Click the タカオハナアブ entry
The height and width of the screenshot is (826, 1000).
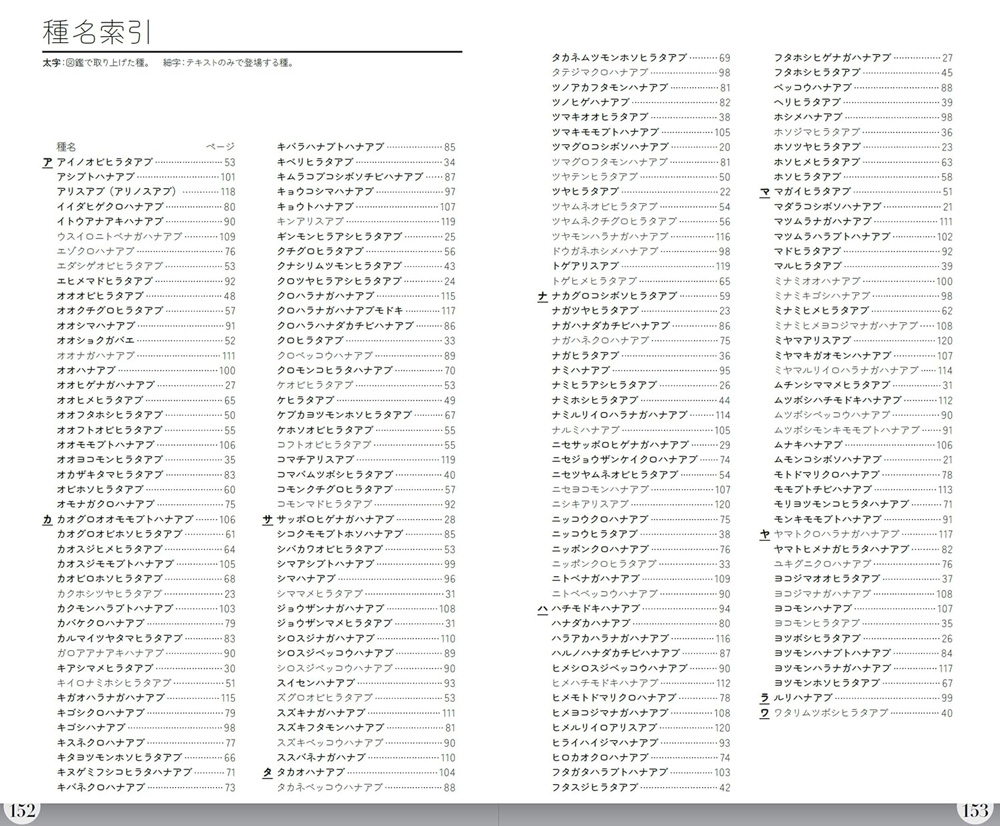click(x=310, y=773)
